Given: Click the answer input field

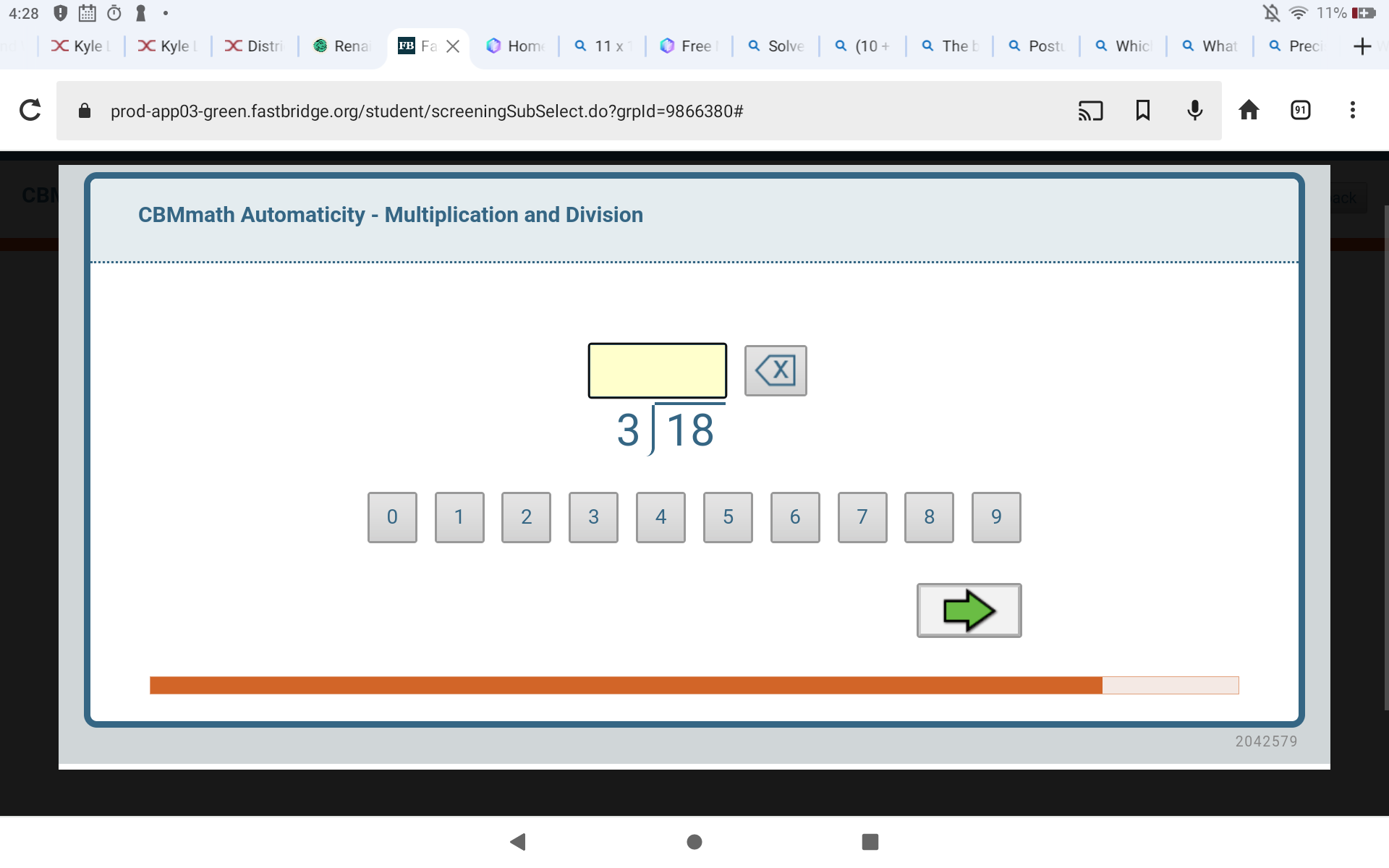Looking at the screenshot, I should tap(657, 370).
